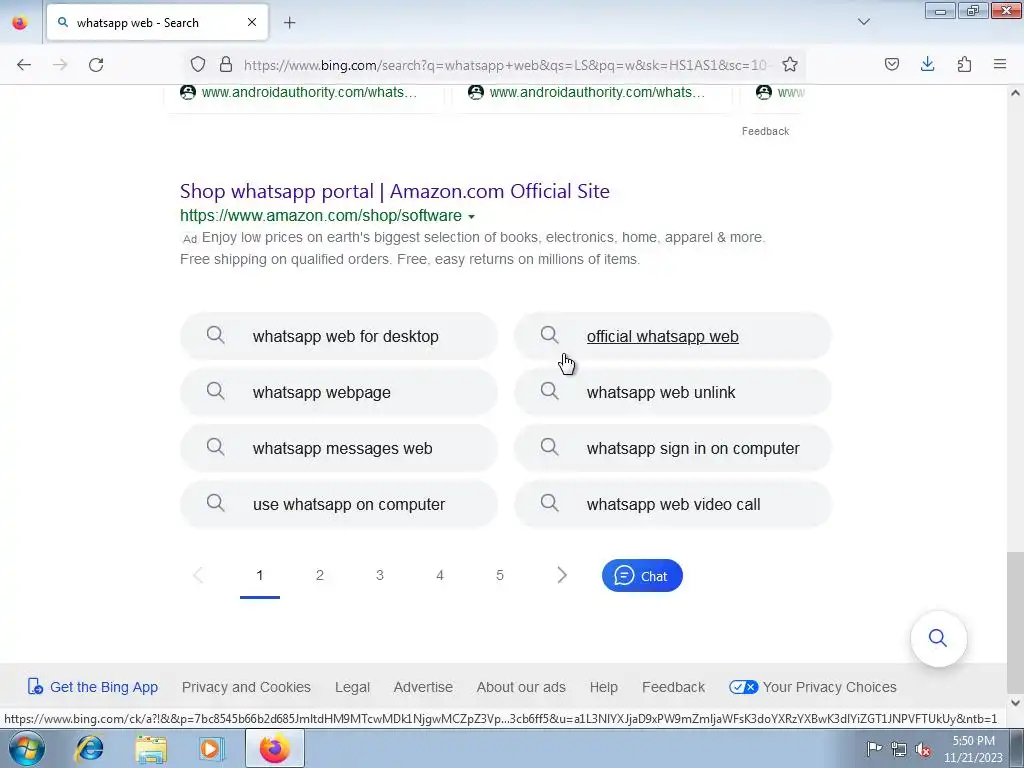
Task: Go to results page 2
Action: point(319,575)
